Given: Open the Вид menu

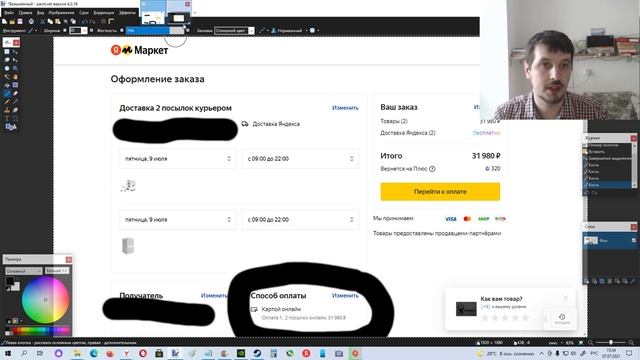Looking at the screenshot, I should pos(40,13).
